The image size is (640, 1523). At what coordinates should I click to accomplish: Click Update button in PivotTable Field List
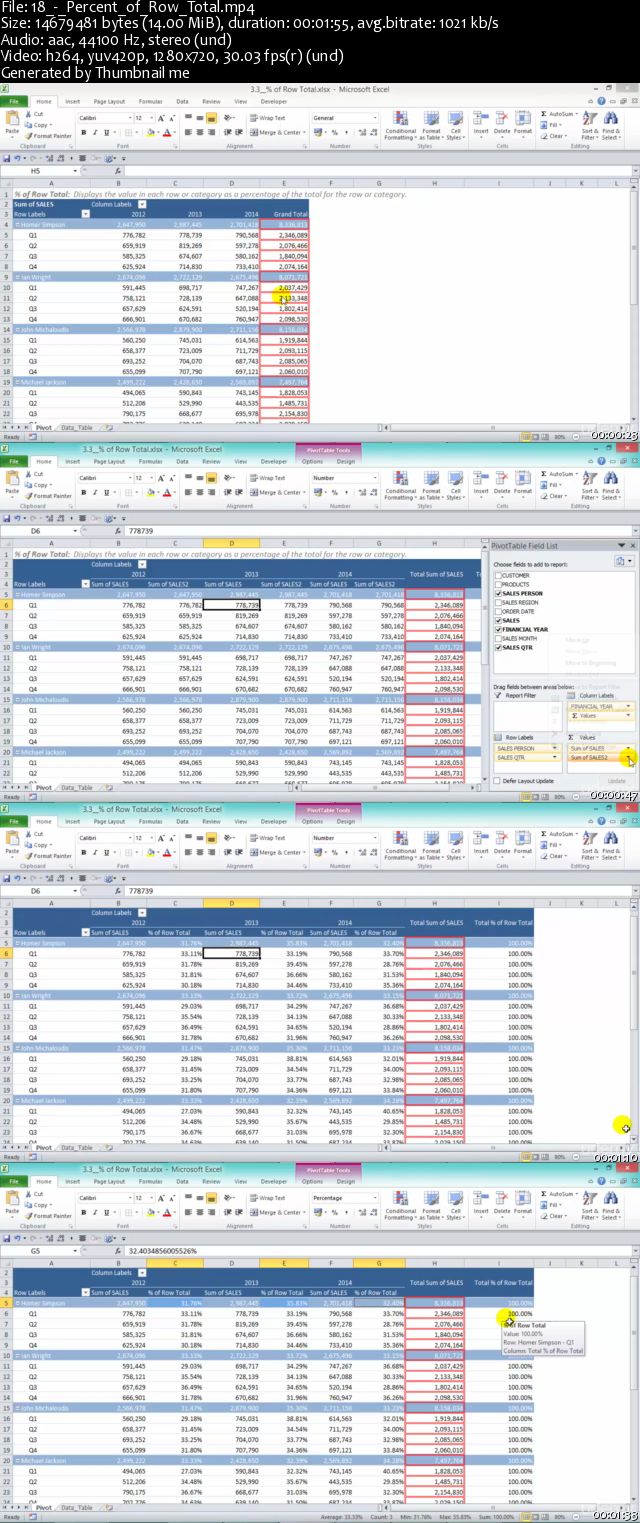[x=617, y=780]
